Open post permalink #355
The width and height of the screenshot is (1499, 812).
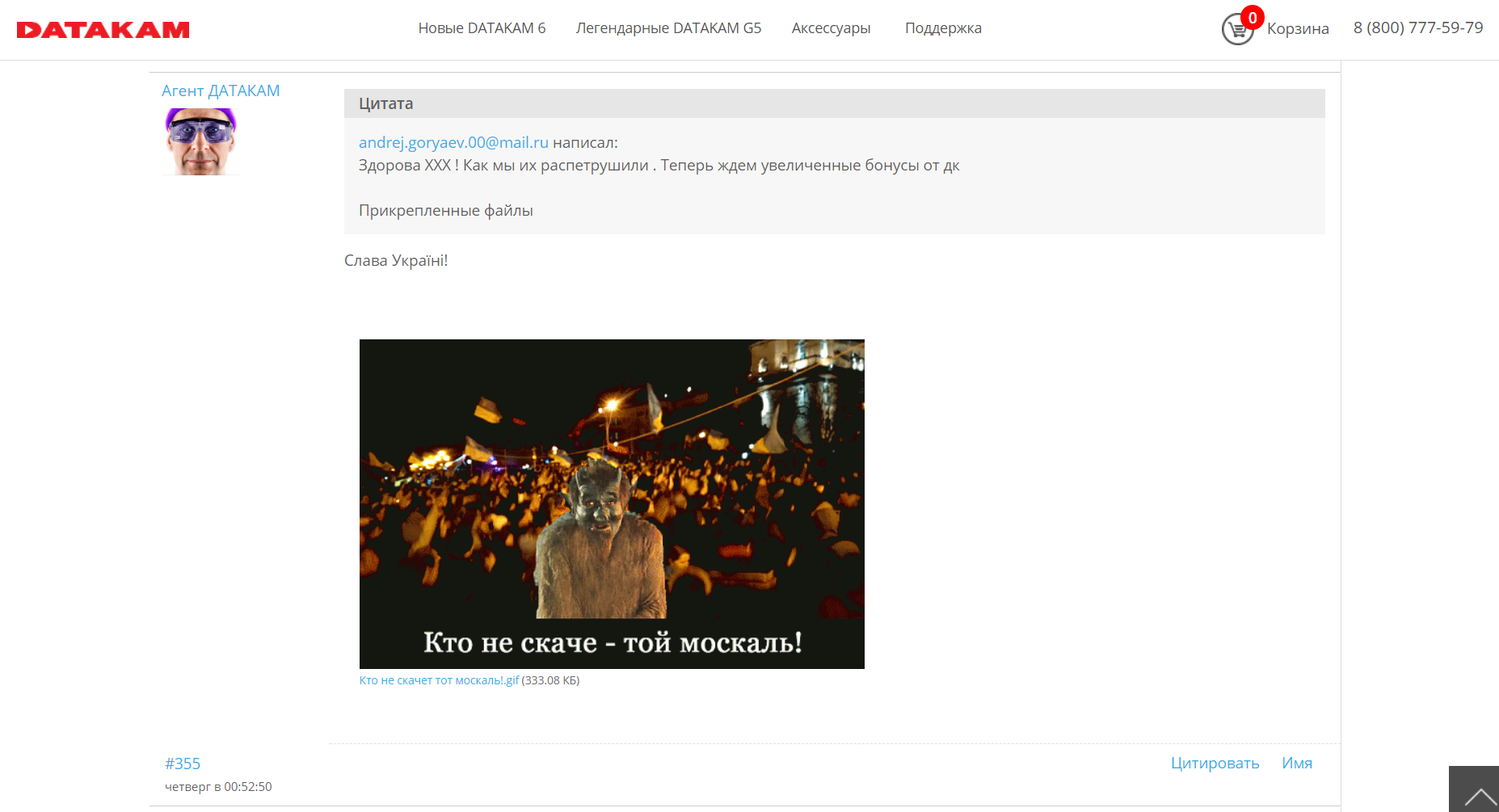pyautogui.click(x=183, y=764)
